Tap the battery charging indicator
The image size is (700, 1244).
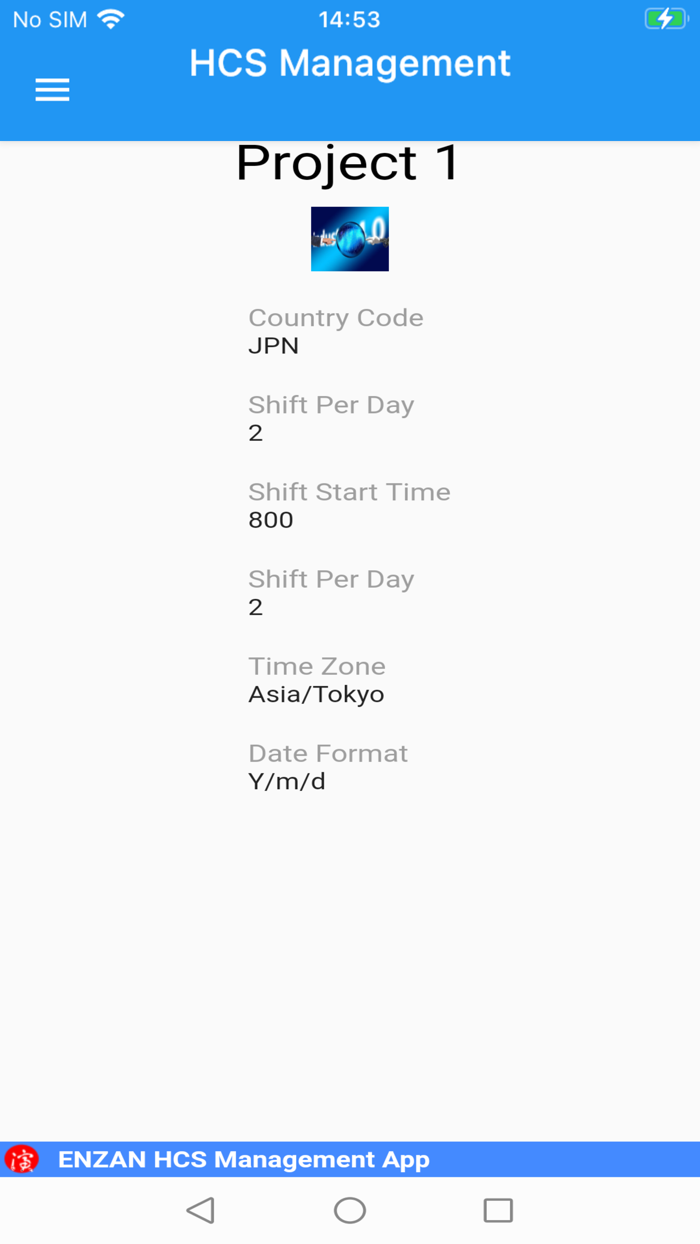[665, 19]
